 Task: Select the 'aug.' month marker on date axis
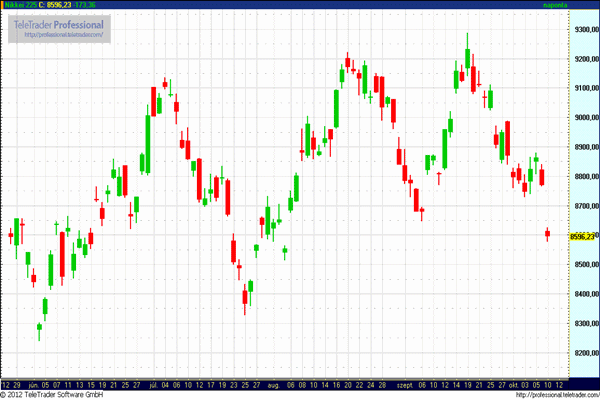click(271, 384)
